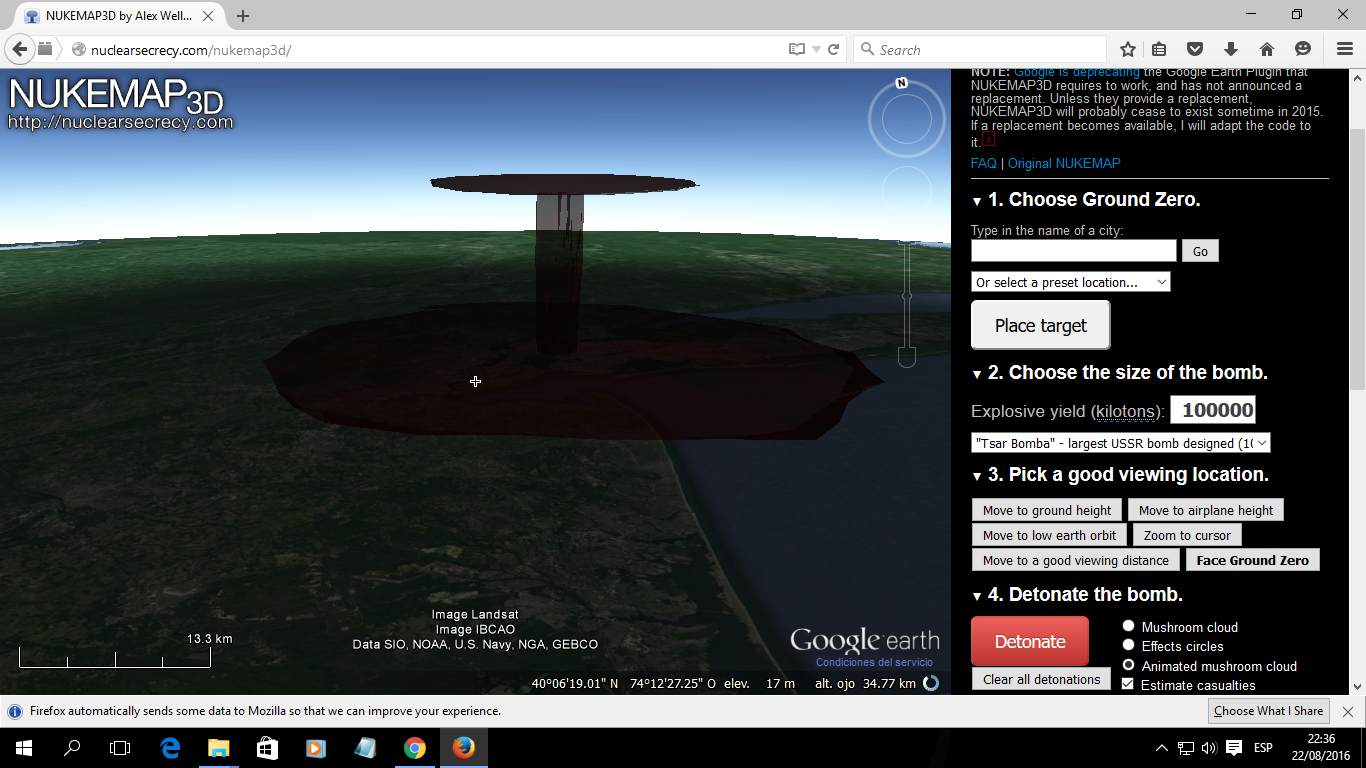Viewport: 1366px width, 768px height.
Task: Click the volume speaker tray icon
Action: 1209,747
